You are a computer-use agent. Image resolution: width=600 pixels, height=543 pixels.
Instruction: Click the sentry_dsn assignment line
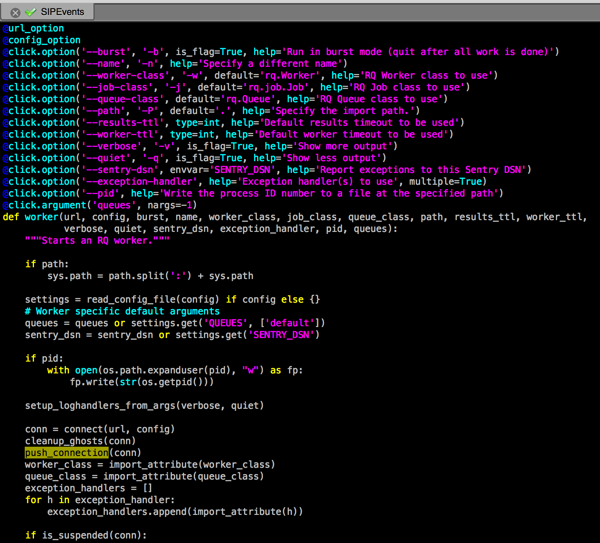[172, 335]
